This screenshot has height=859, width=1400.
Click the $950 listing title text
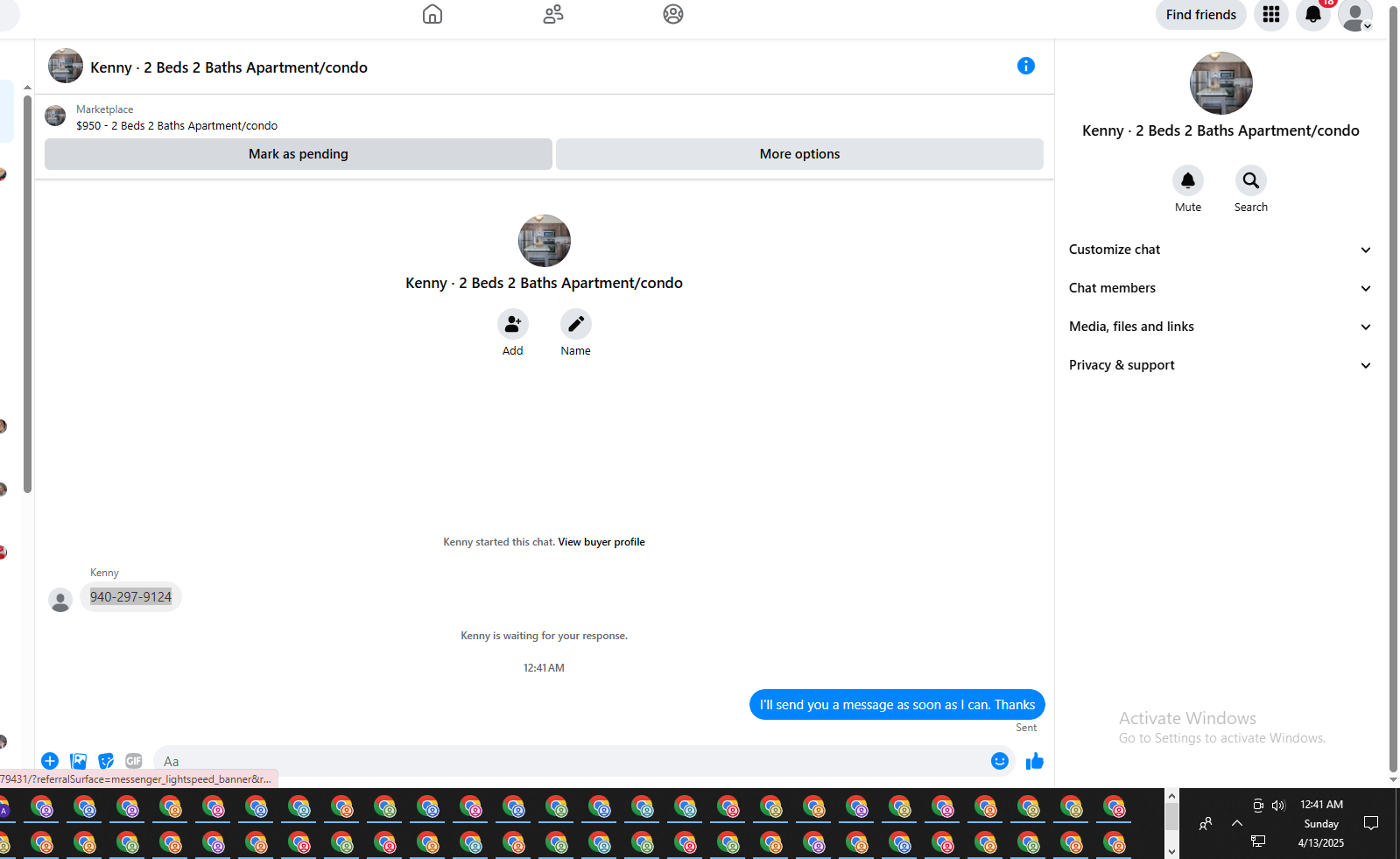(x=177, y=126)
